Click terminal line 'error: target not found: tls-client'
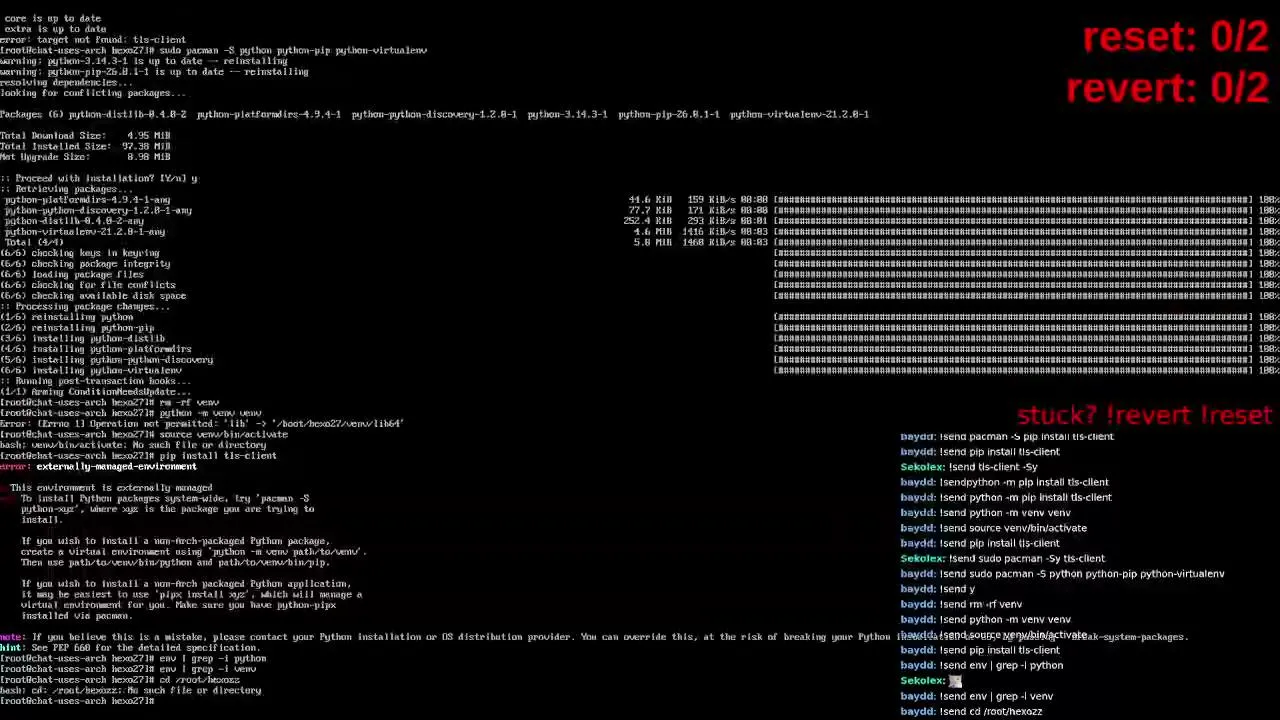The width and height of the screenshot is (1280, 720). (93, 40)
